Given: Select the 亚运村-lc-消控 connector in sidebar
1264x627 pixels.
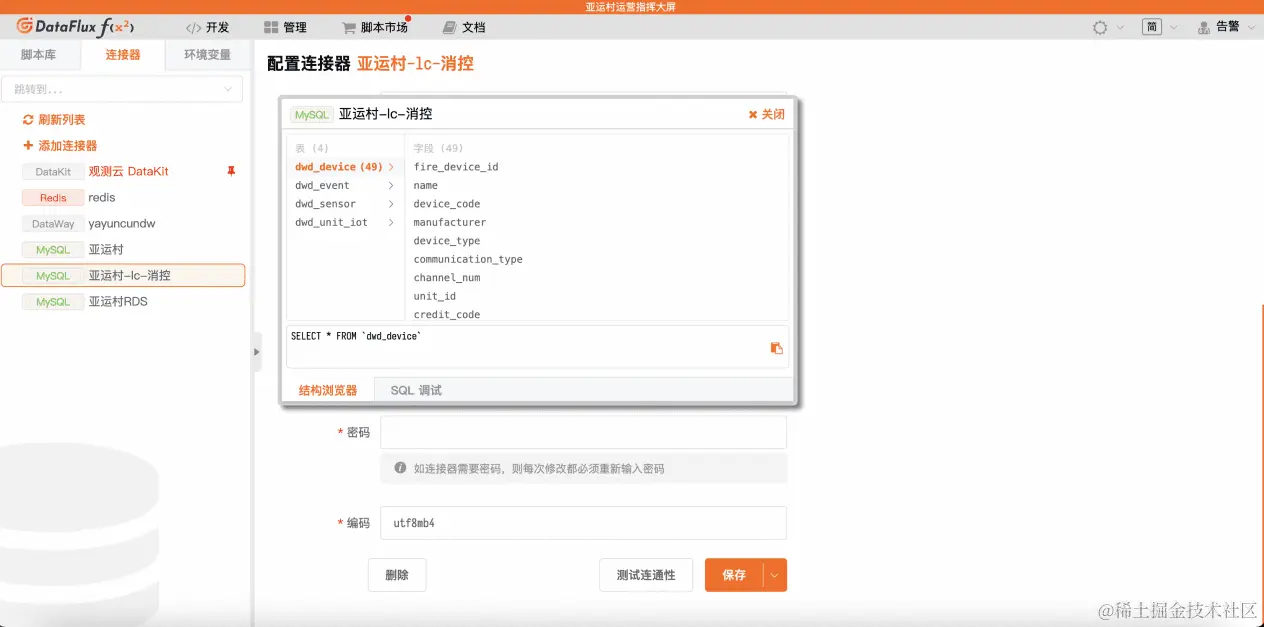Looking at the screenshot, I should pos(122,275).
